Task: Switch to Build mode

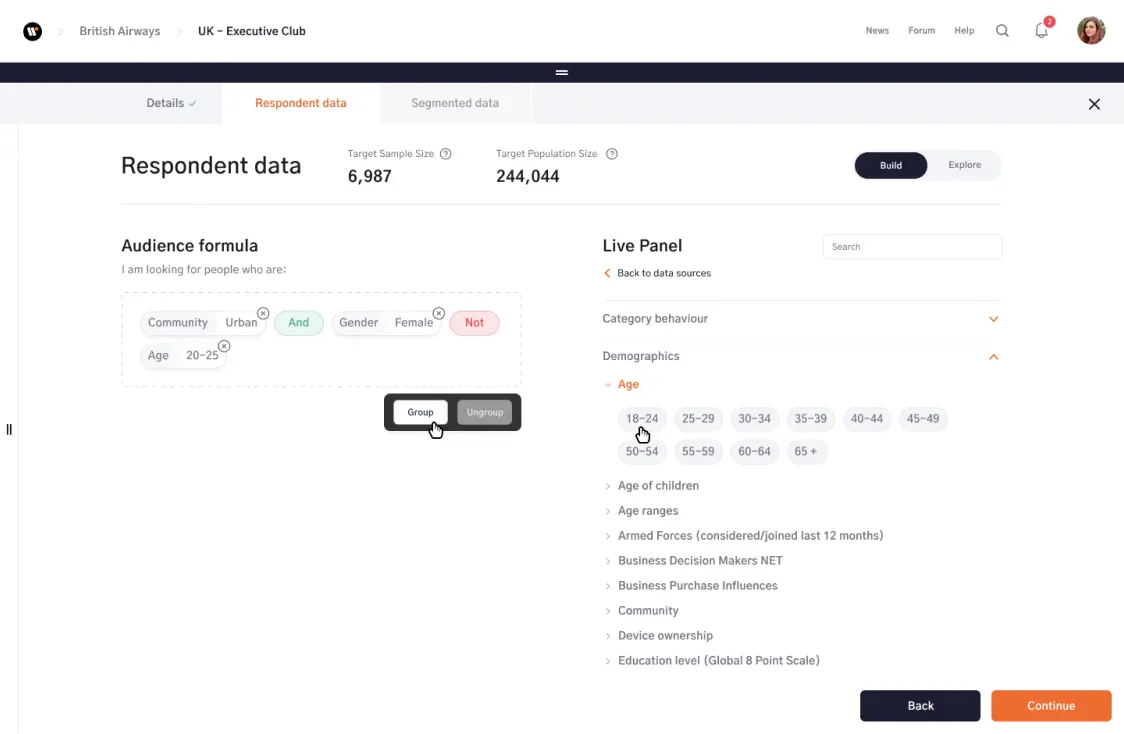Action: pos(890,166)
